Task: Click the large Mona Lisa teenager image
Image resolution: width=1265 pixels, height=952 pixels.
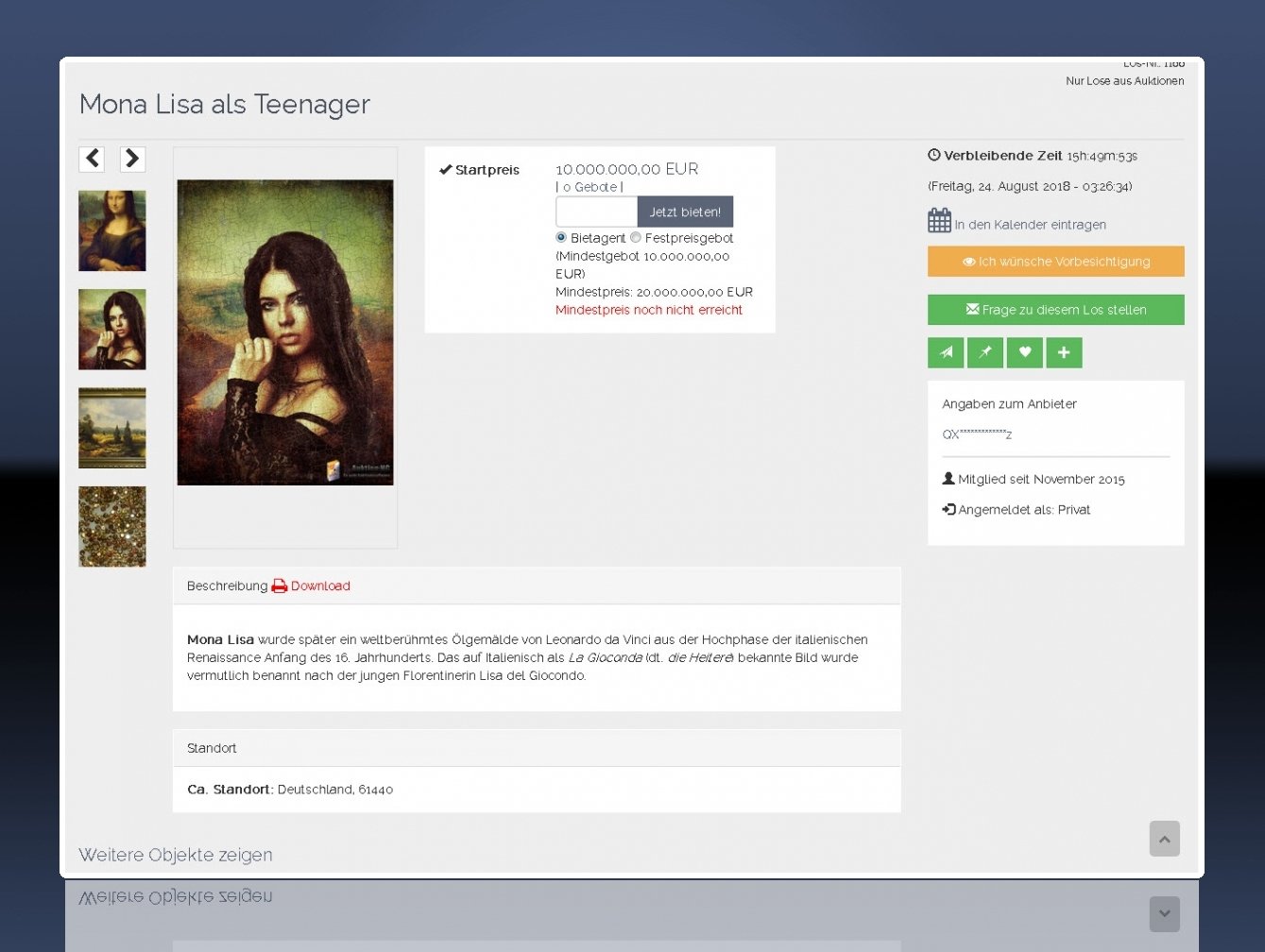Action: (285, 332)
